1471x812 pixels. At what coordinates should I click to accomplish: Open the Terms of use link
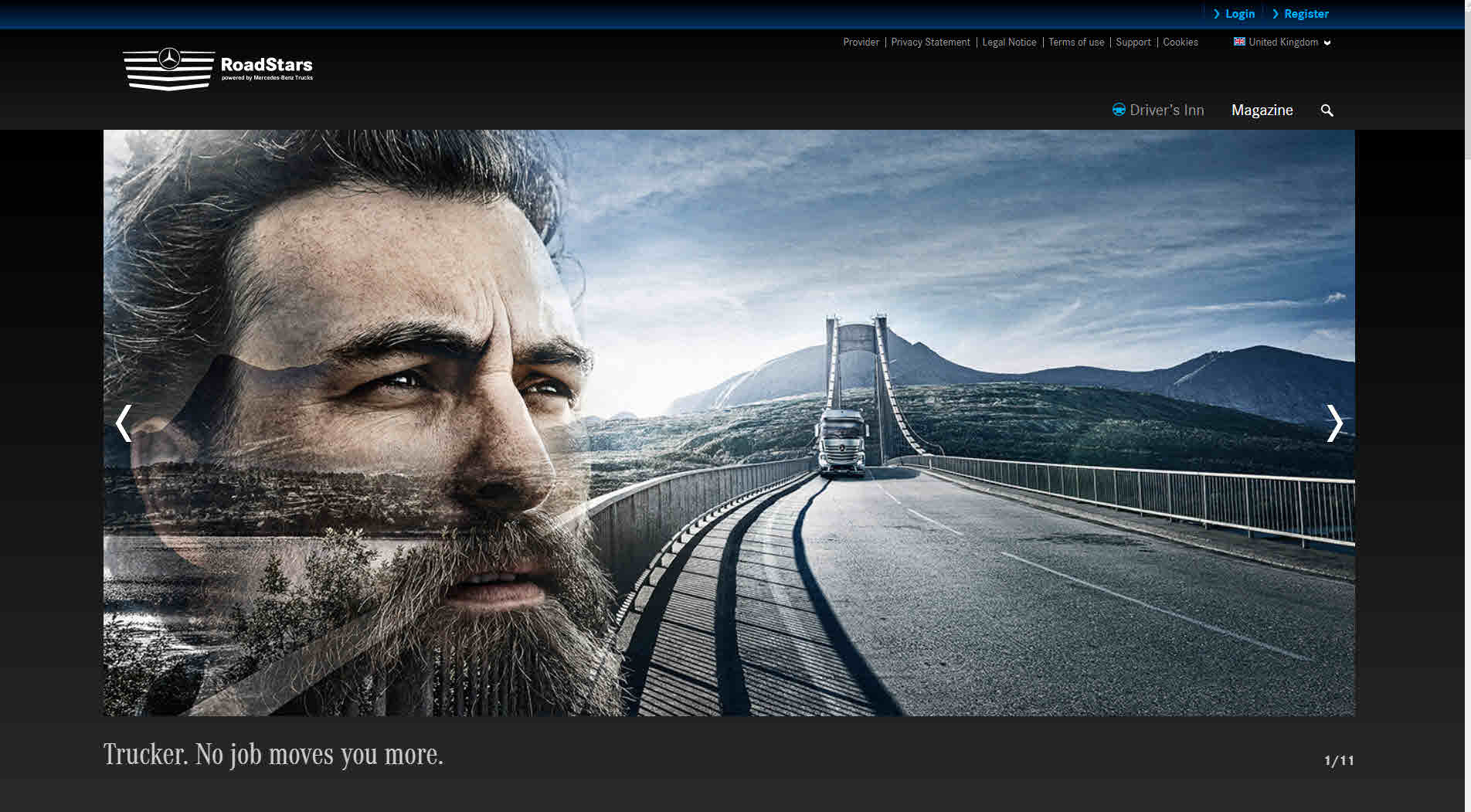(x=1075, y=42)
